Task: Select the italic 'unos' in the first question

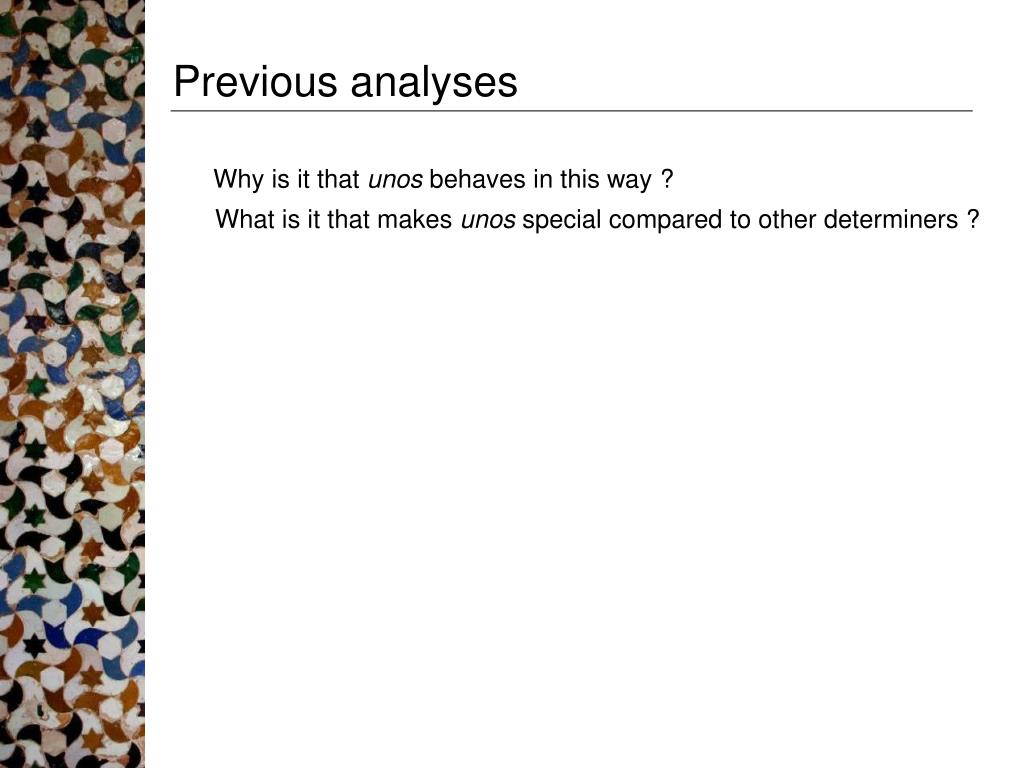Action: point(395,180)
